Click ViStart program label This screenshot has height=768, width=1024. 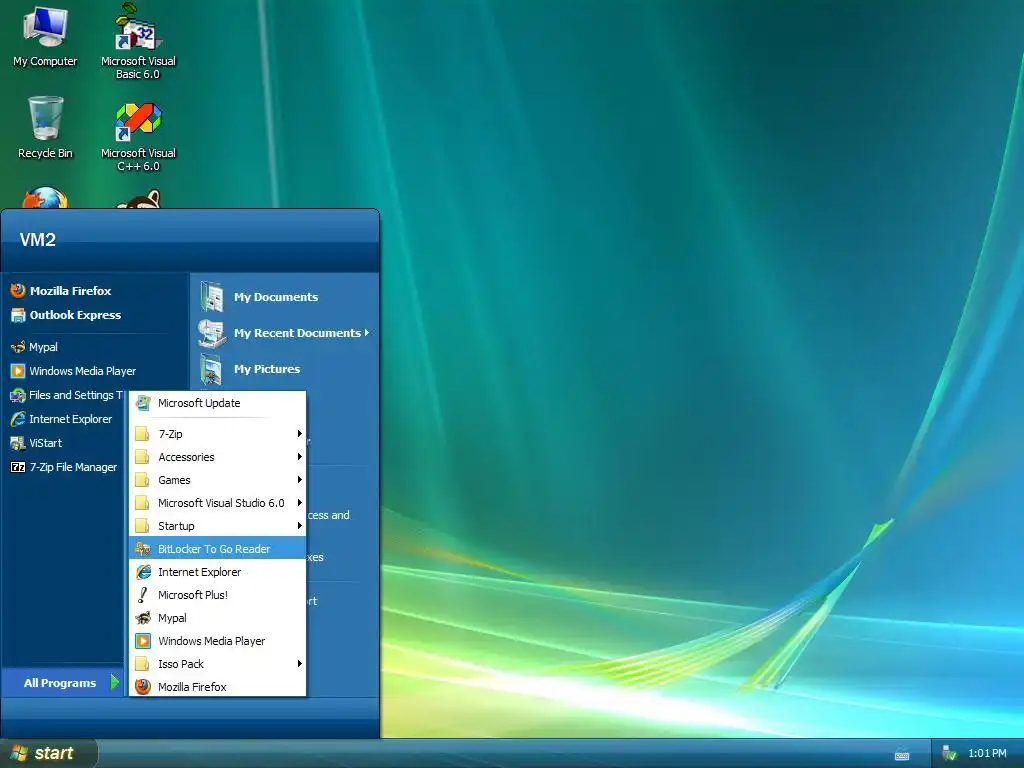pos(46,443)
